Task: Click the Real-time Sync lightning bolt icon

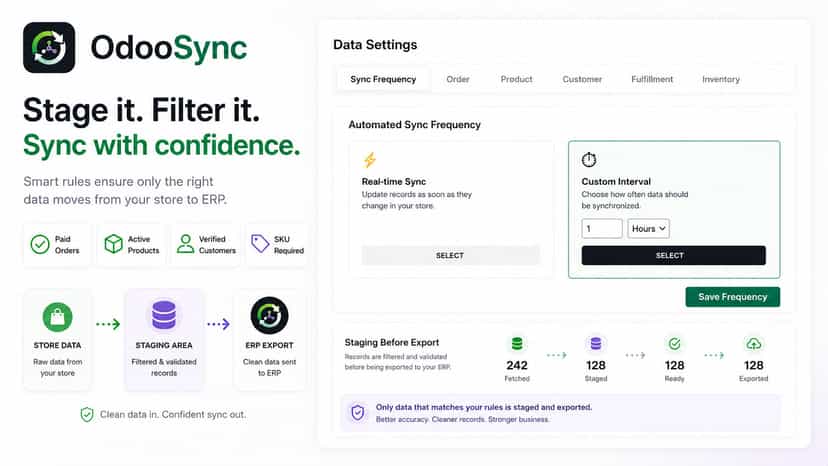Action: click(370, 160)
